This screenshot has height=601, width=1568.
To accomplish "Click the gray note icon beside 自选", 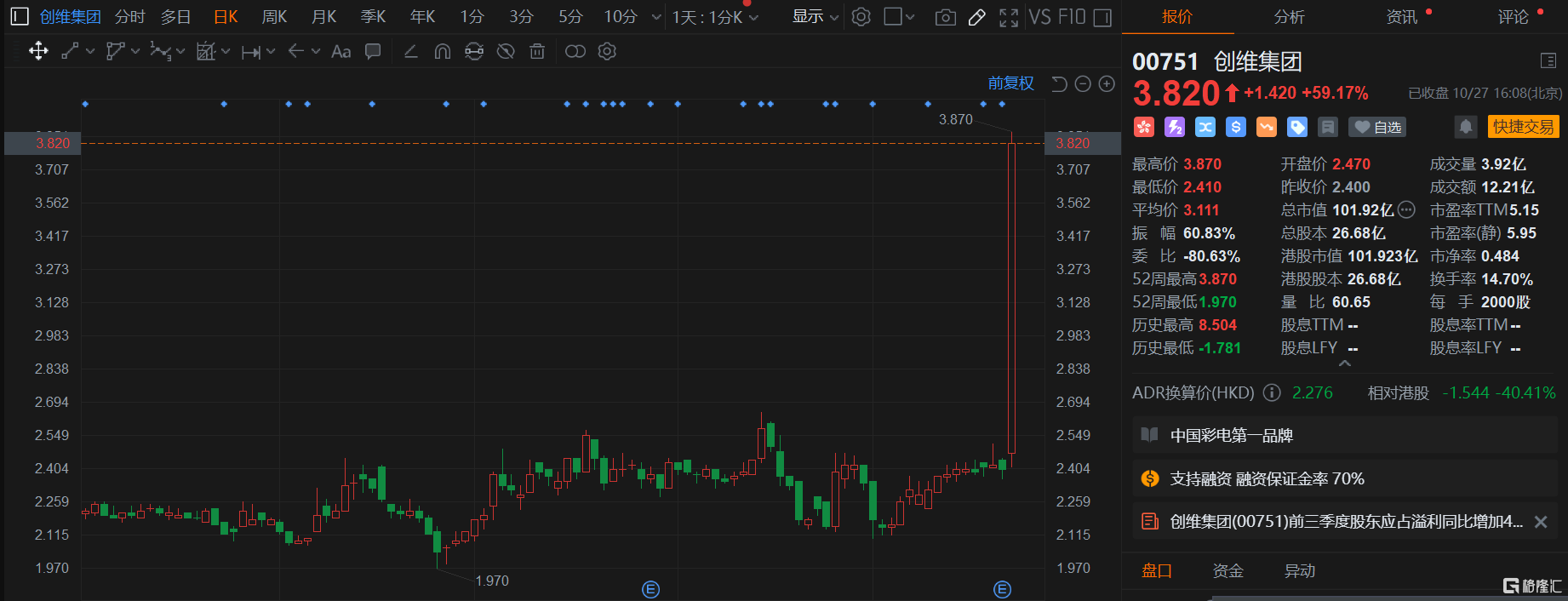I will click(1328, 127).
